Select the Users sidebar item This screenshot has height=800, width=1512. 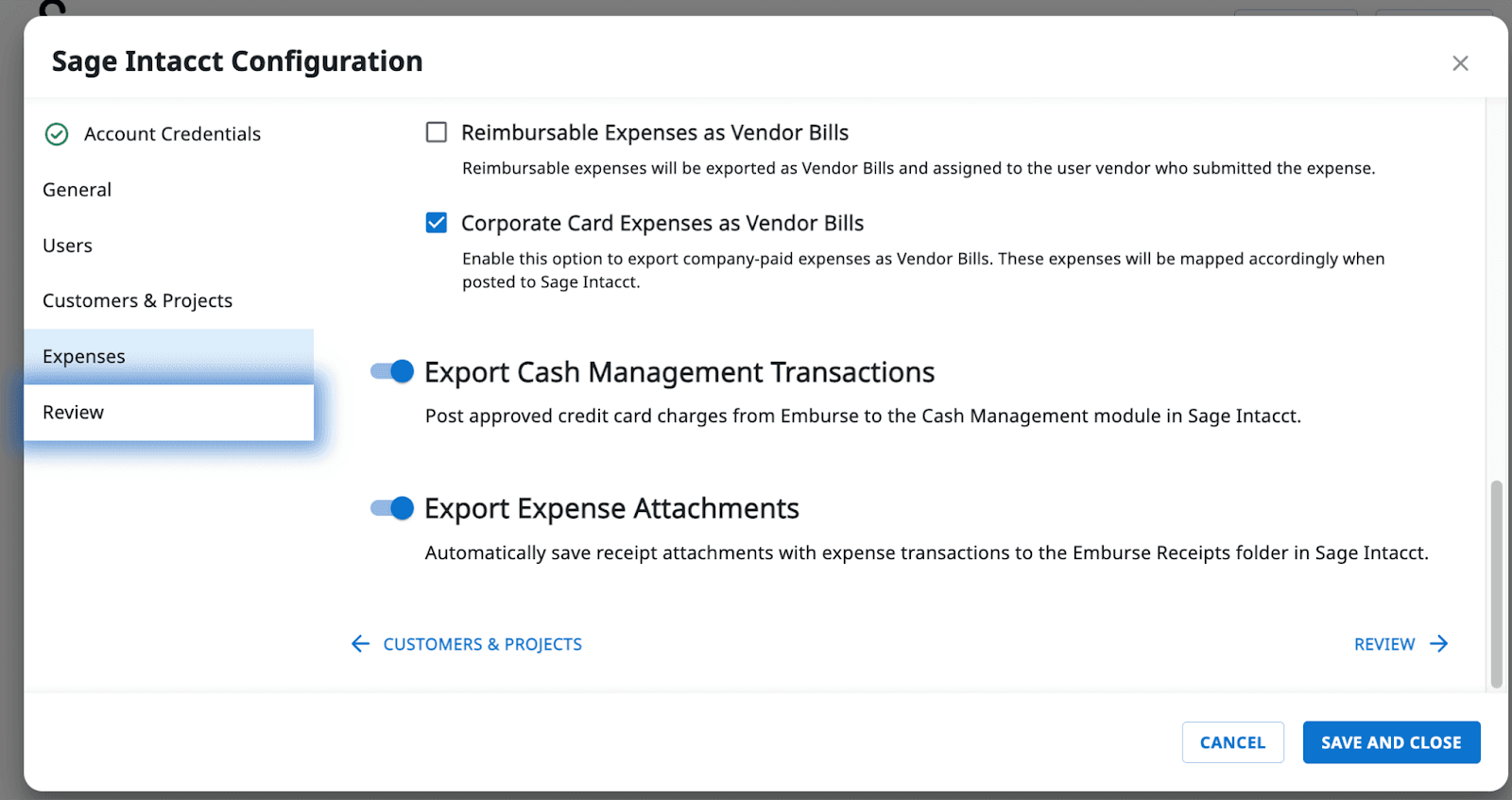pyautogui.click(x=68, y=246)
